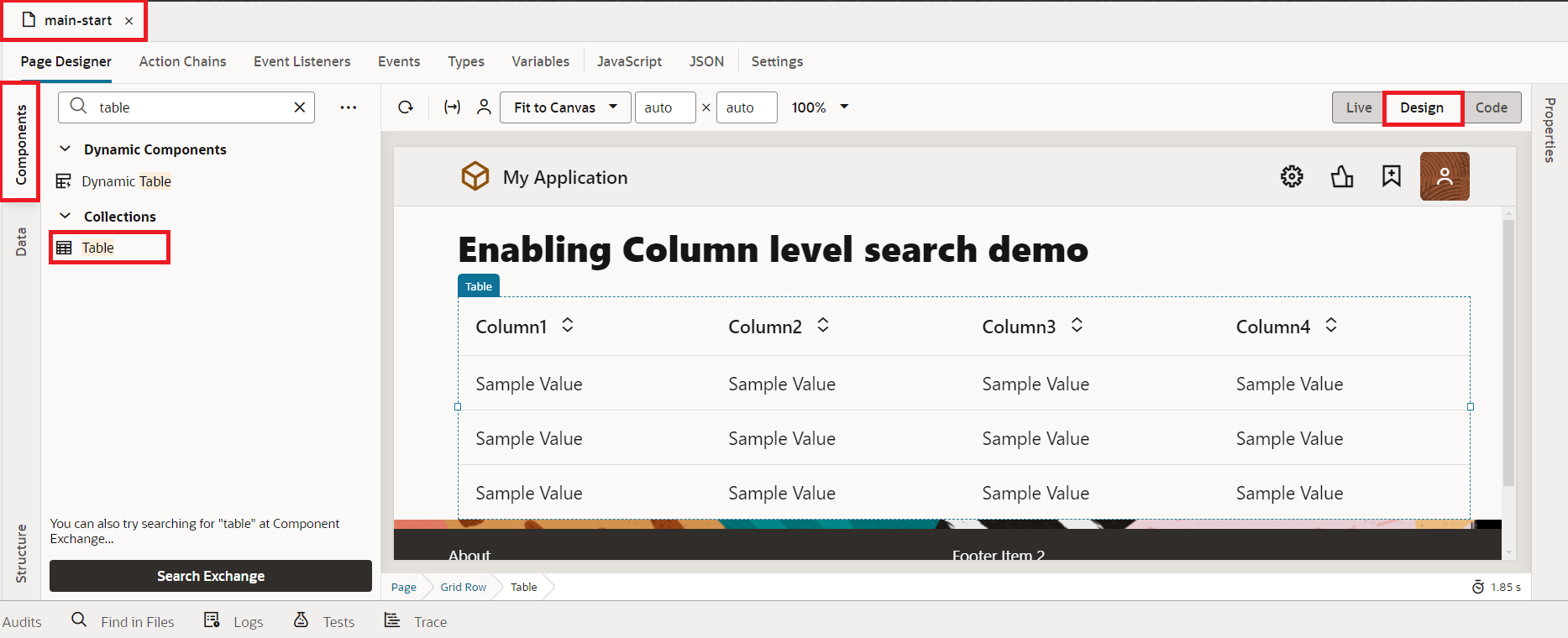Switch to Live mode
Screen dimensions: 1568x638
click(1358, 107)
